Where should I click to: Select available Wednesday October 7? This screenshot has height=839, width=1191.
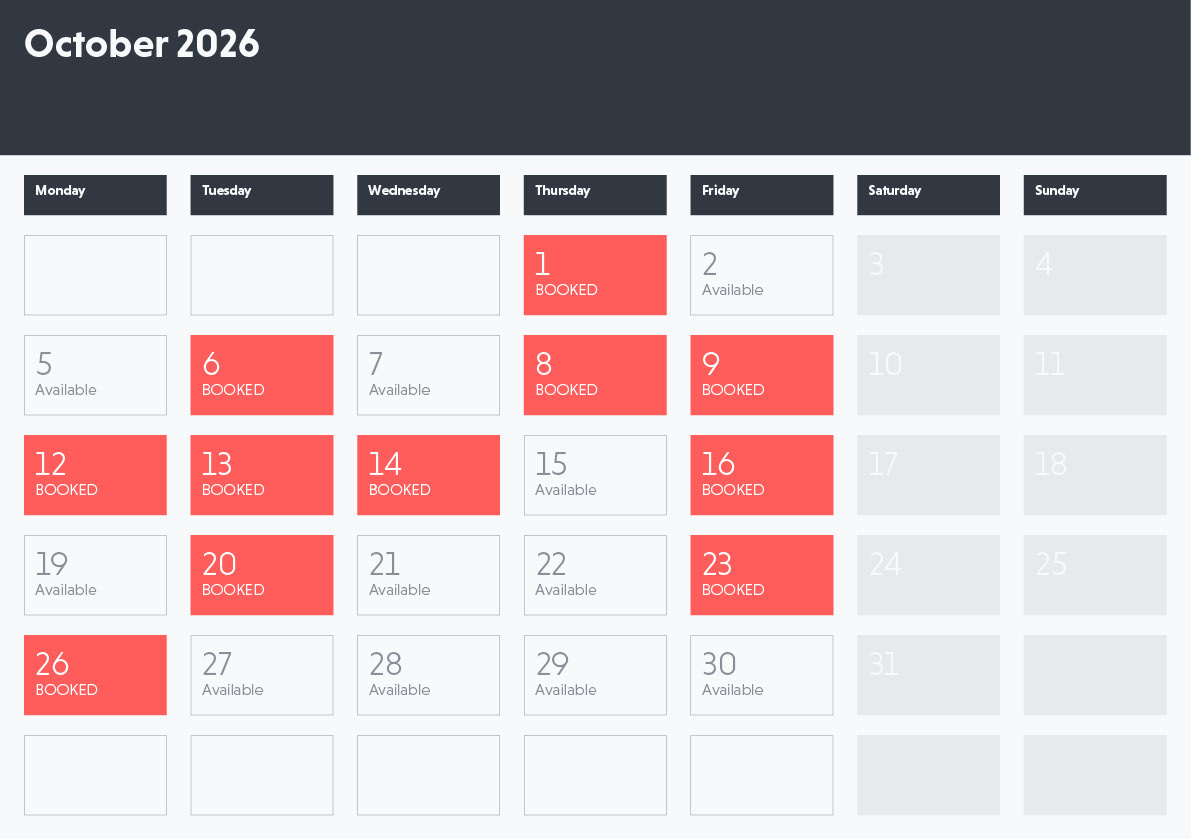click(x=428, y=375)
